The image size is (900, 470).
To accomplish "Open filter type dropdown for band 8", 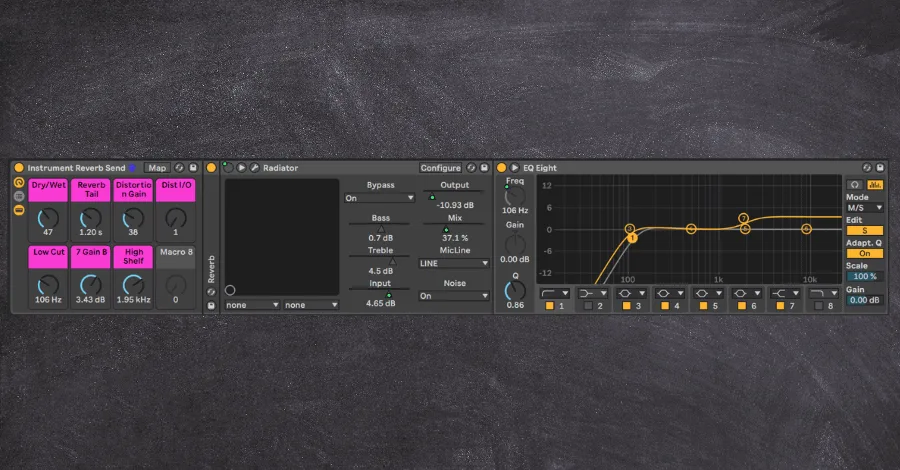I will point(824,293).
